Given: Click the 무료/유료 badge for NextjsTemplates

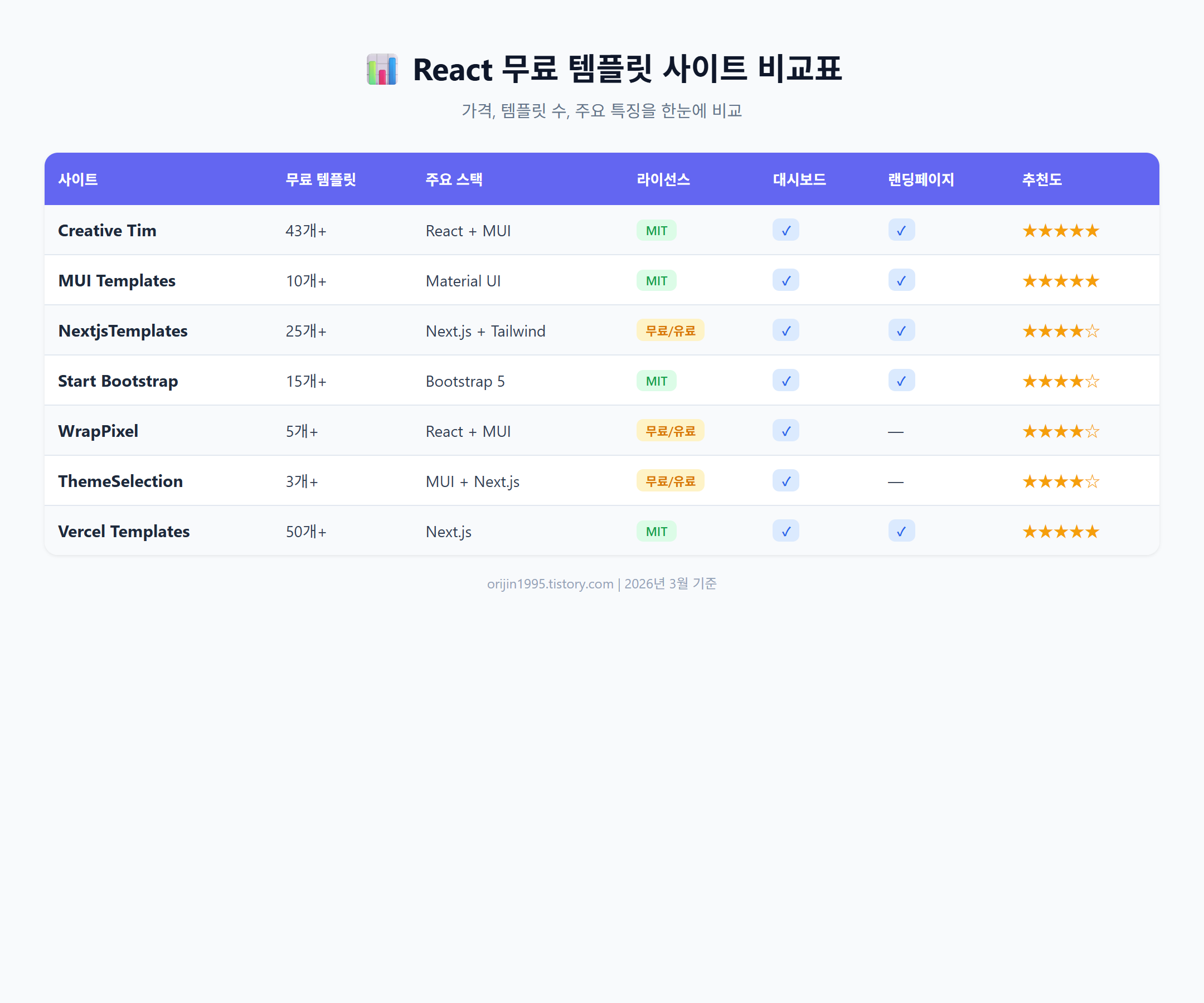Looking at the screenshot, I should point(669,330).
